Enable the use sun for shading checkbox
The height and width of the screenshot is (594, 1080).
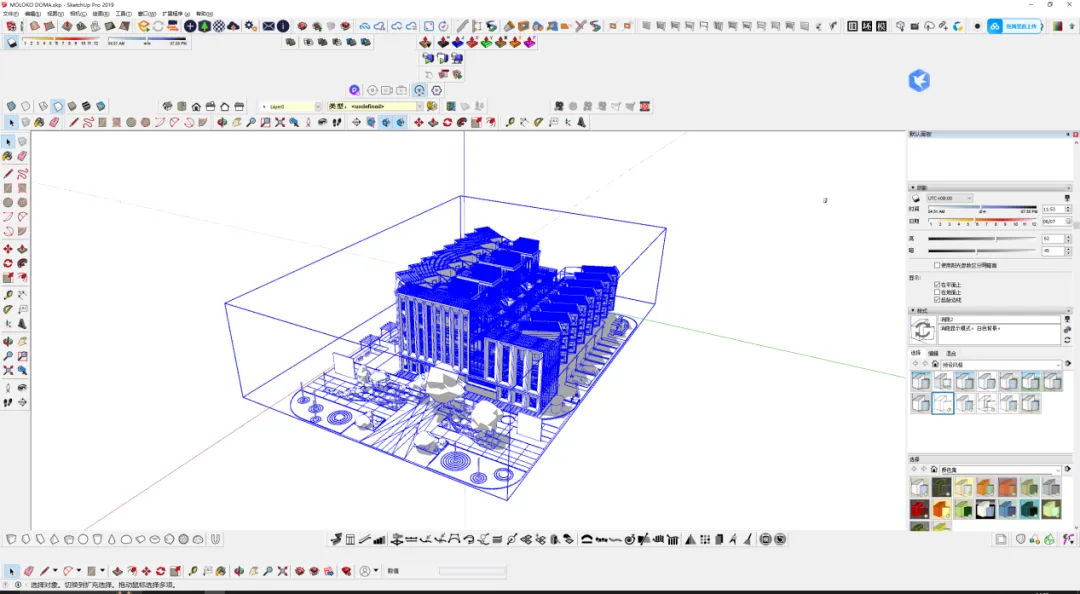[x=937, y=265]
